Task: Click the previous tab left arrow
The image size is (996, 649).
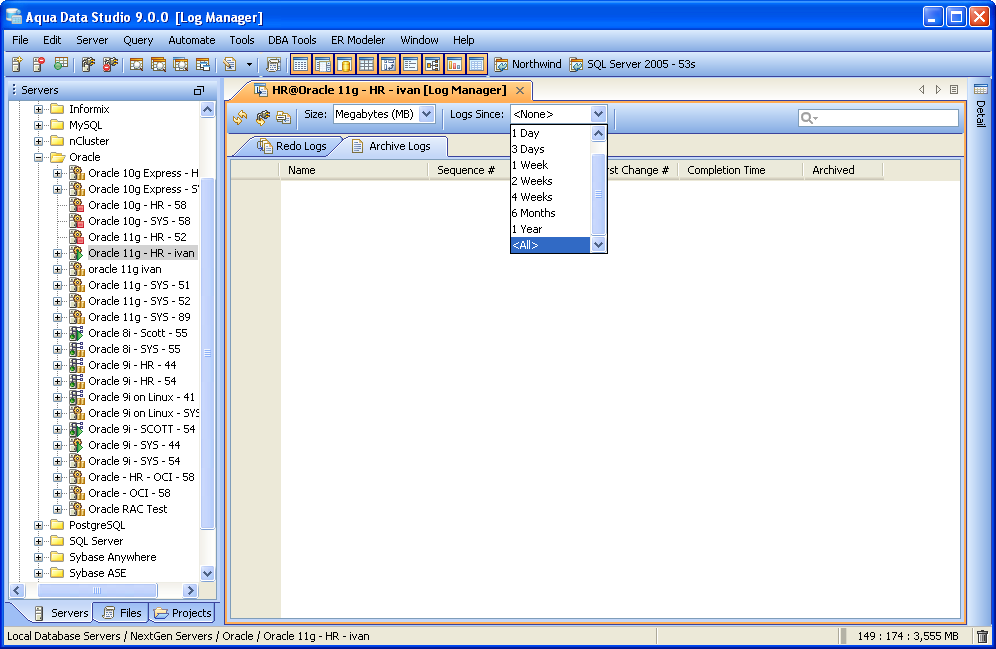Action: point(922,90)
